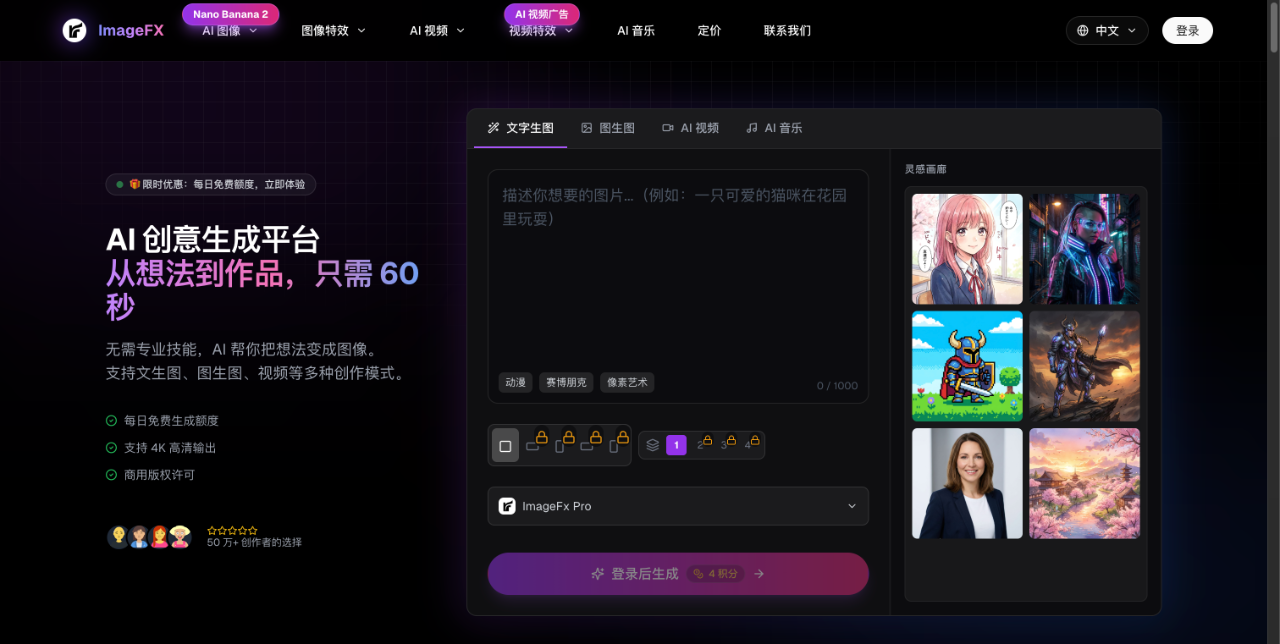Viewport: 1280px width, 644px height.
Task: Select locked image count 2 option
Action: click(x=701, y=445)
